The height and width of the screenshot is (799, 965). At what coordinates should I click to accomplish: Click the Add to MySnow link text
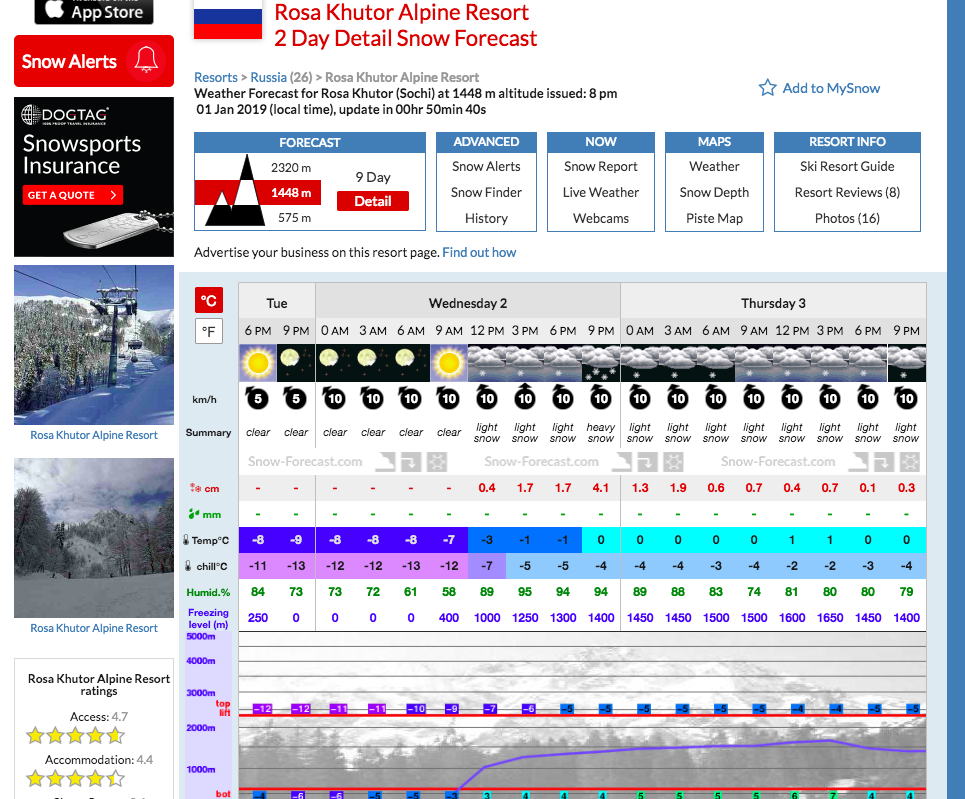[831, 88]
